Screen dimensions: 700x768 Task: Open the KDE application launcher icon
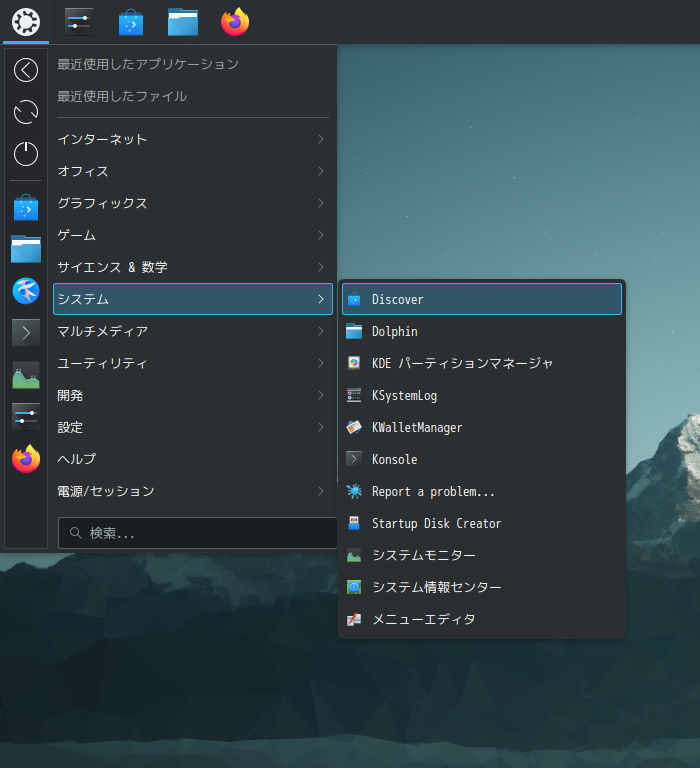(25, 22)
